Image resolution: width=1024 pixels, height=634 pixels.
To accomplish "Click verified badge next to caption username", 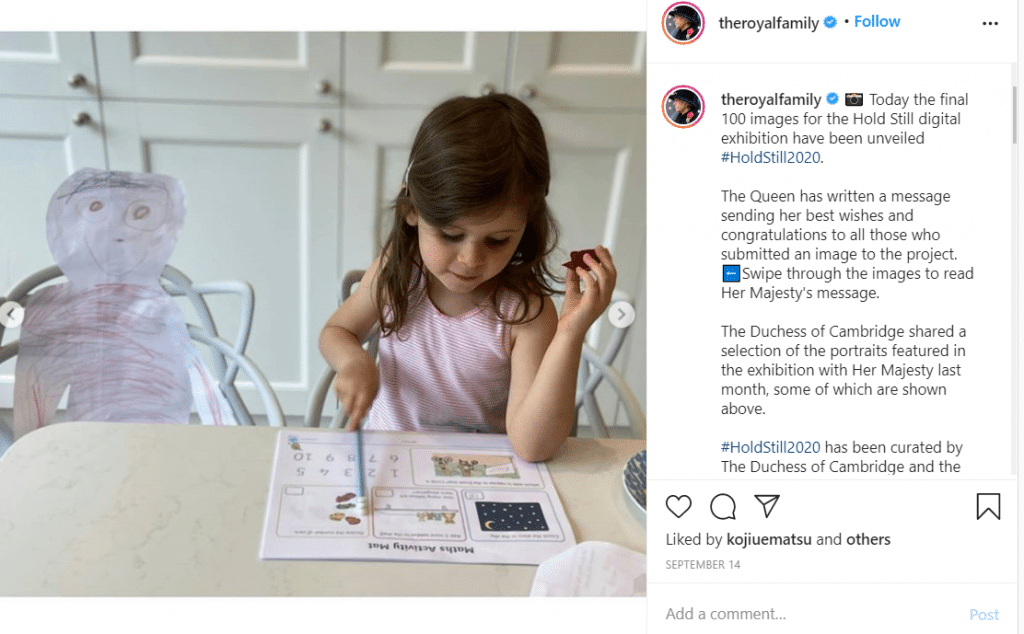I will [832, 99].
